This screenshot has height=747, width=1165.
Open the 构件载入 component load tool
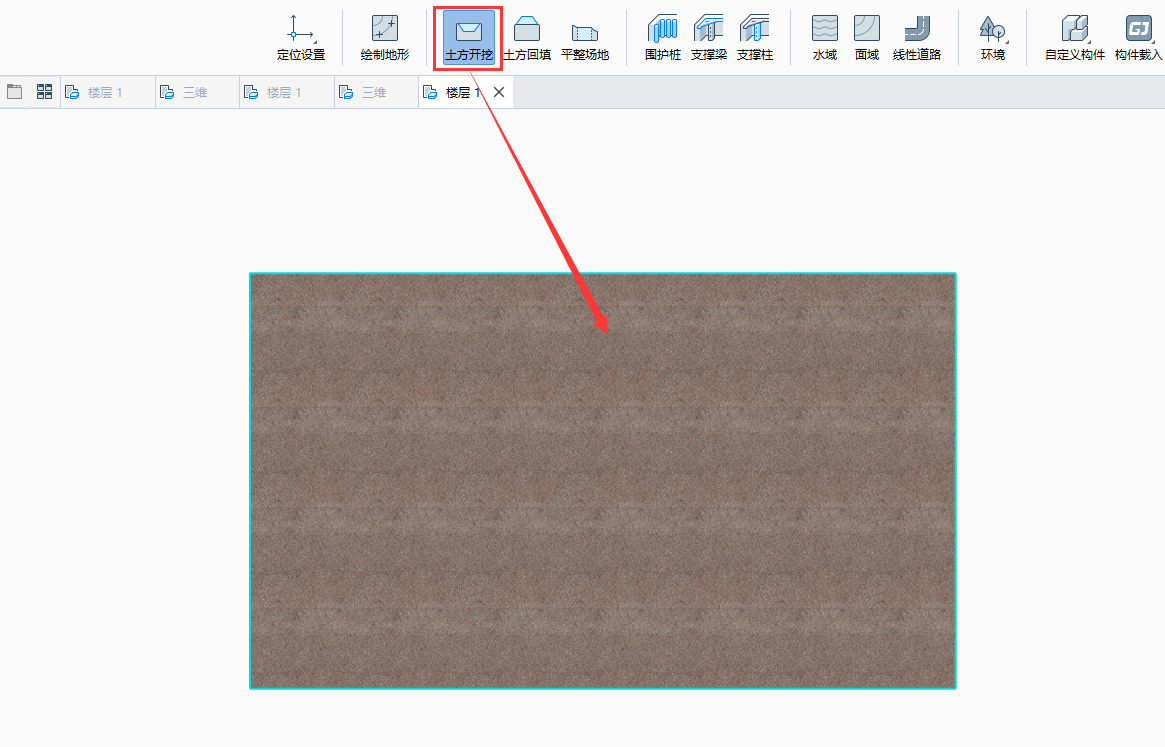[1138, 38]
